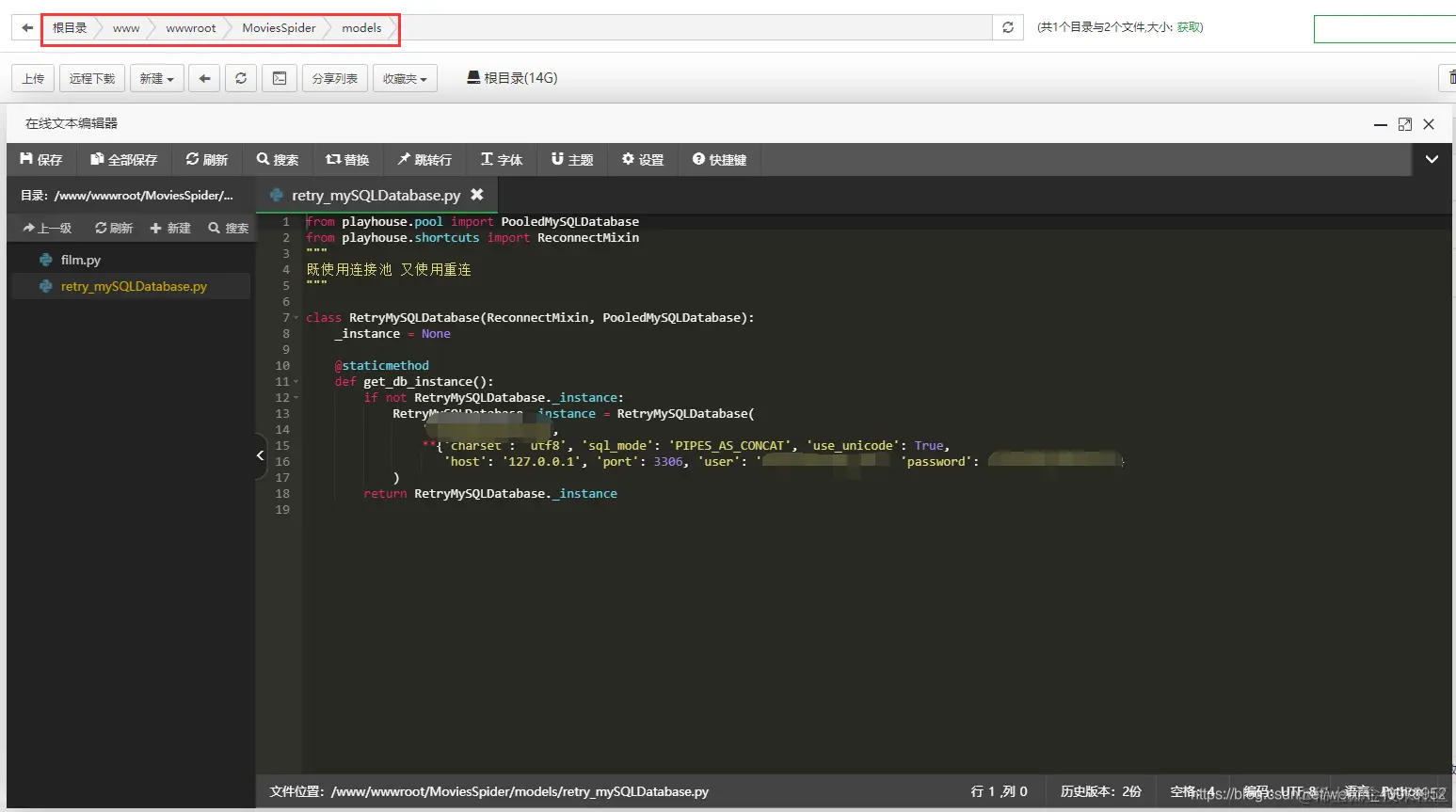Image resolution: width=1456 pixels, height=812 pixels.
Task: Click the file manager toolbar refresh icon
Action: [241, 78]
